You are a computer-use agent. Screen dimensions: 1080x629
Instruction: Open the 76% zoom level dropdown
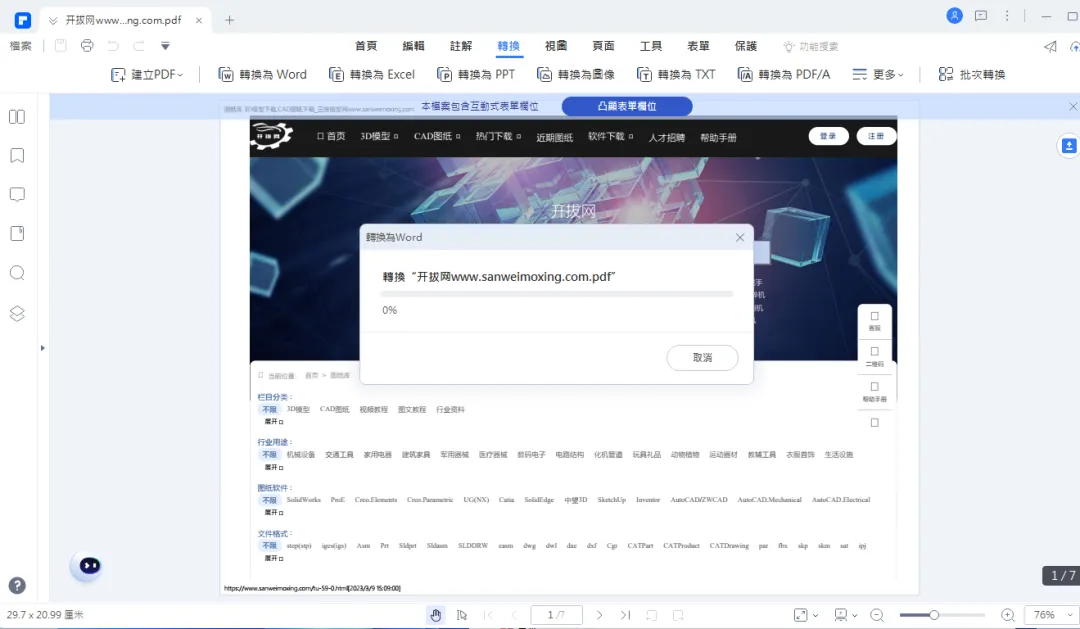1070,615
